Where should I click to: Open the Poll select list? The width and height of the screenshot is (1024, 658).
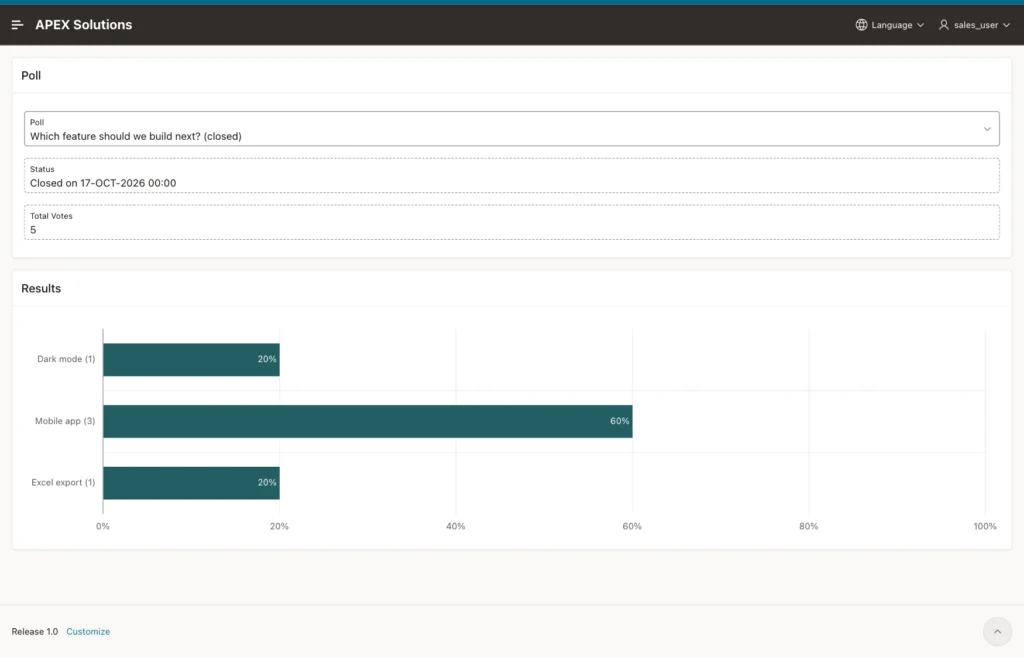tap(511, 129)
